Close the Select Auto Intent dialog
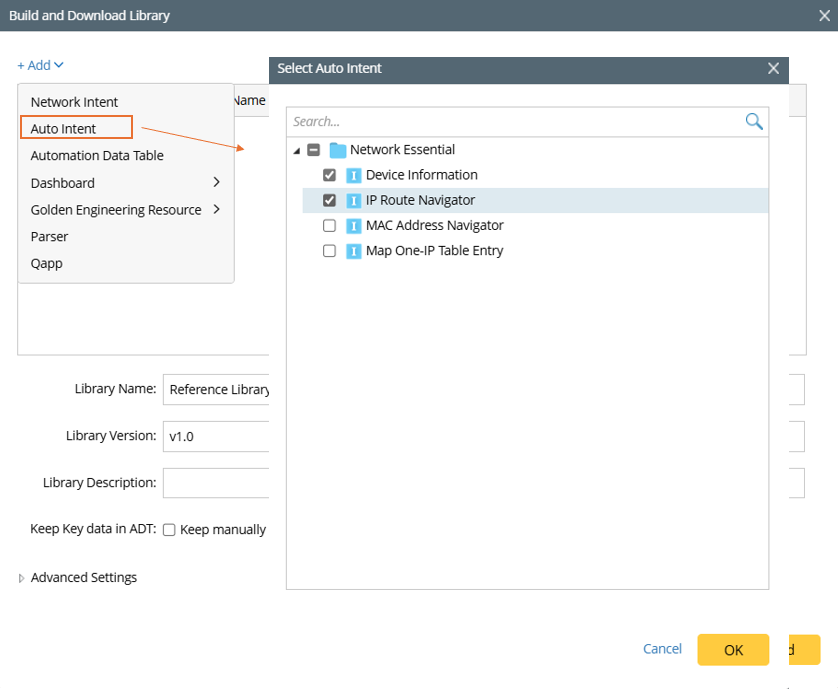 [x=773, y=68]
